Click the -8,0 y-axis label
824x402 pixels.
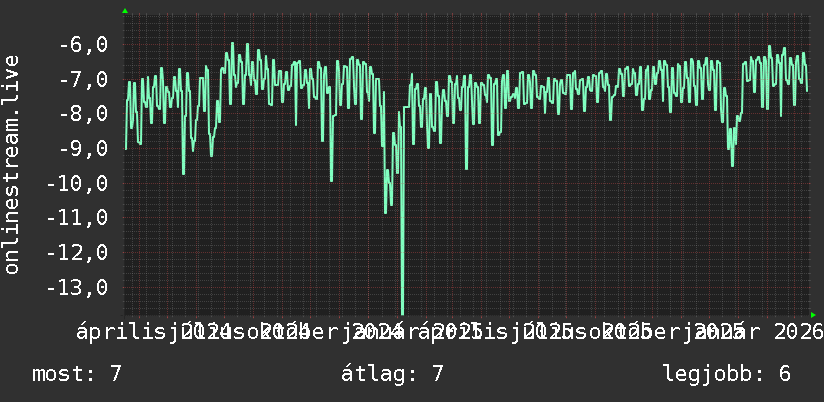83,115
